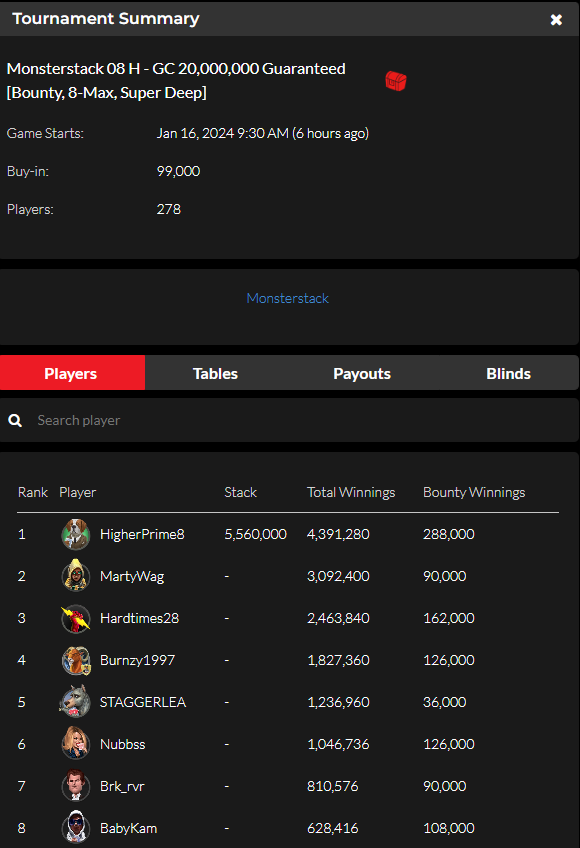This screenshot has width=580, height=848.
Task: Click total winnings 1,046,736
Action: [338, 744]
